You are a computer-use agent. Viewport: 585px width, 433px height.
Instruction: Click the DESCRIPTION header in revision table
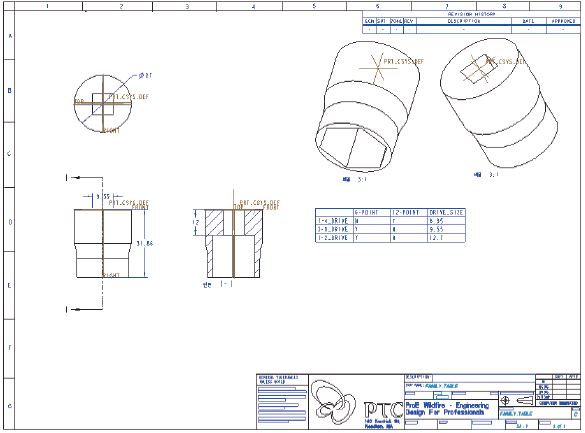pos(464,21)
